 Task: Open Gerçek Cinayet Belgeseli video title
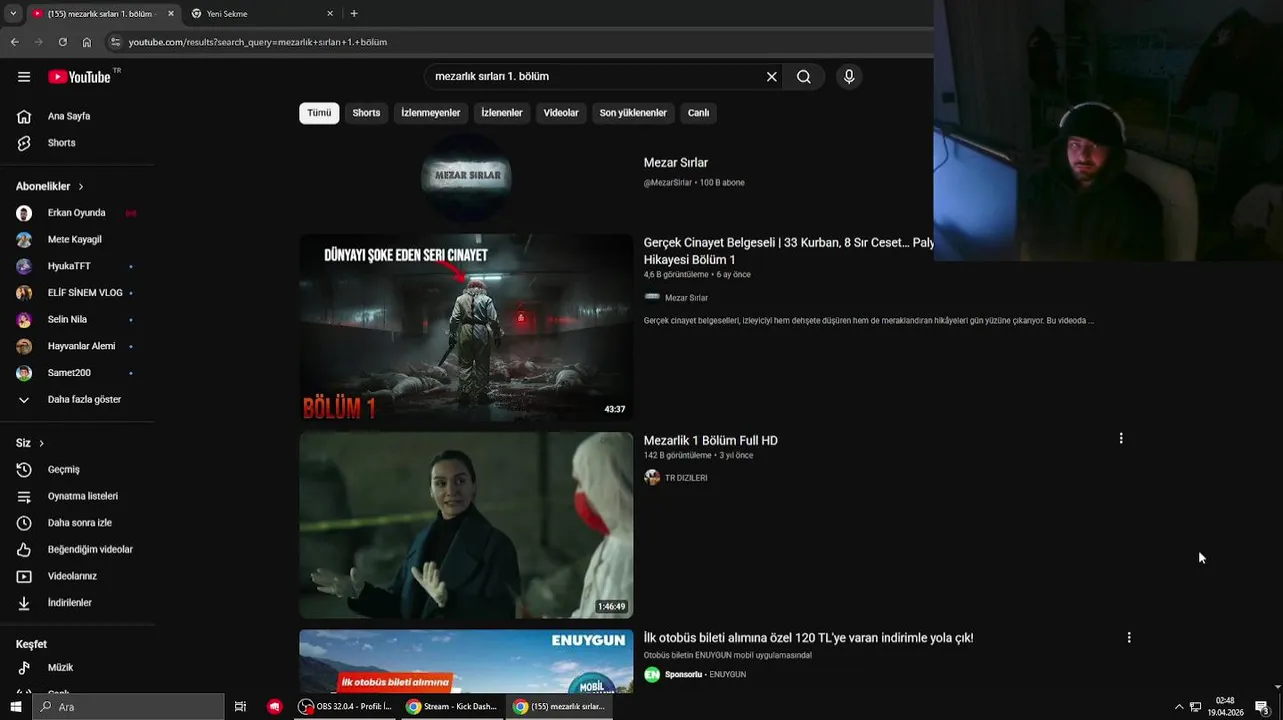point(789,251)
